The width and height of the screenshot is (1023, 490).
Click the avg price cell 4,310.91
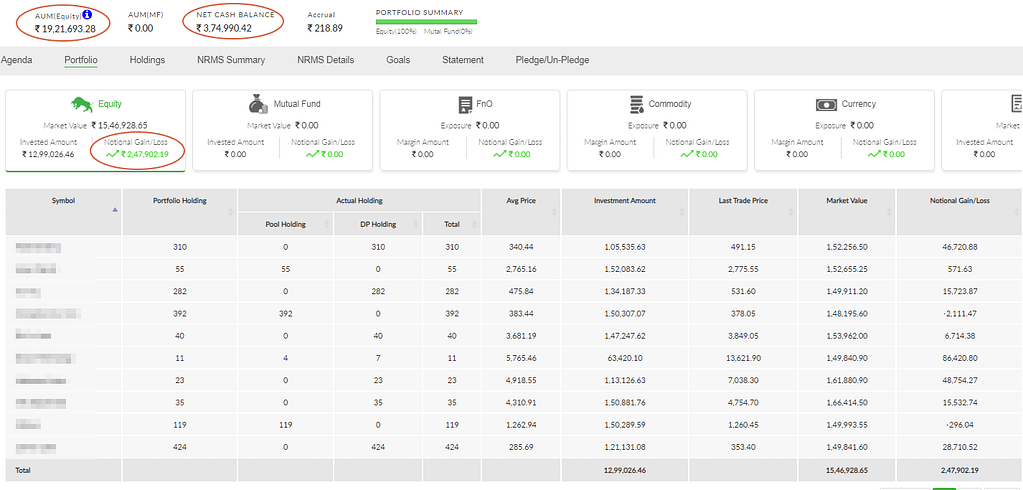coord(521,403)
